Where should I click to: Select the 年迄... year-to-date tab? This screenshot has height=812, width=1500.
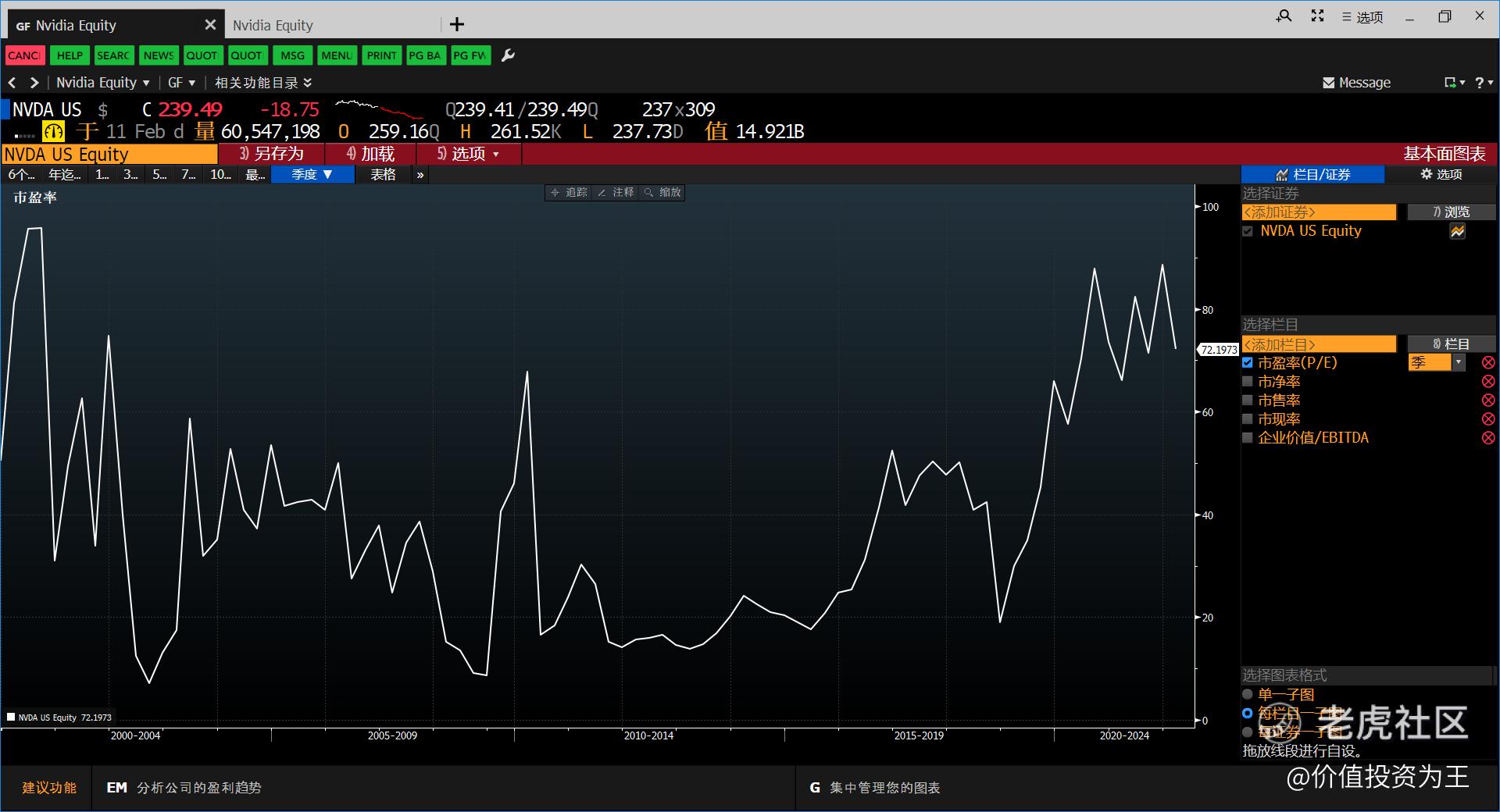coord(65,175)
